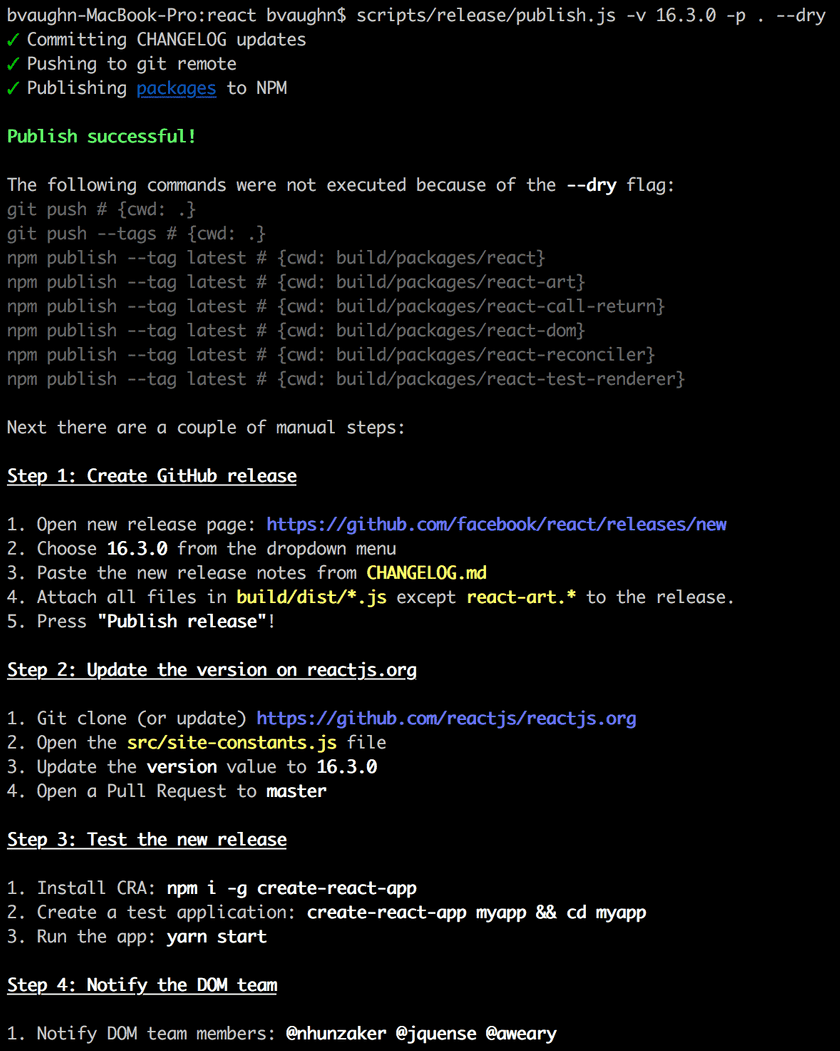Click the checkmark beside Pushing to git remote
Viewport: 840px width, 1051px height.
[x=13, y=64]
